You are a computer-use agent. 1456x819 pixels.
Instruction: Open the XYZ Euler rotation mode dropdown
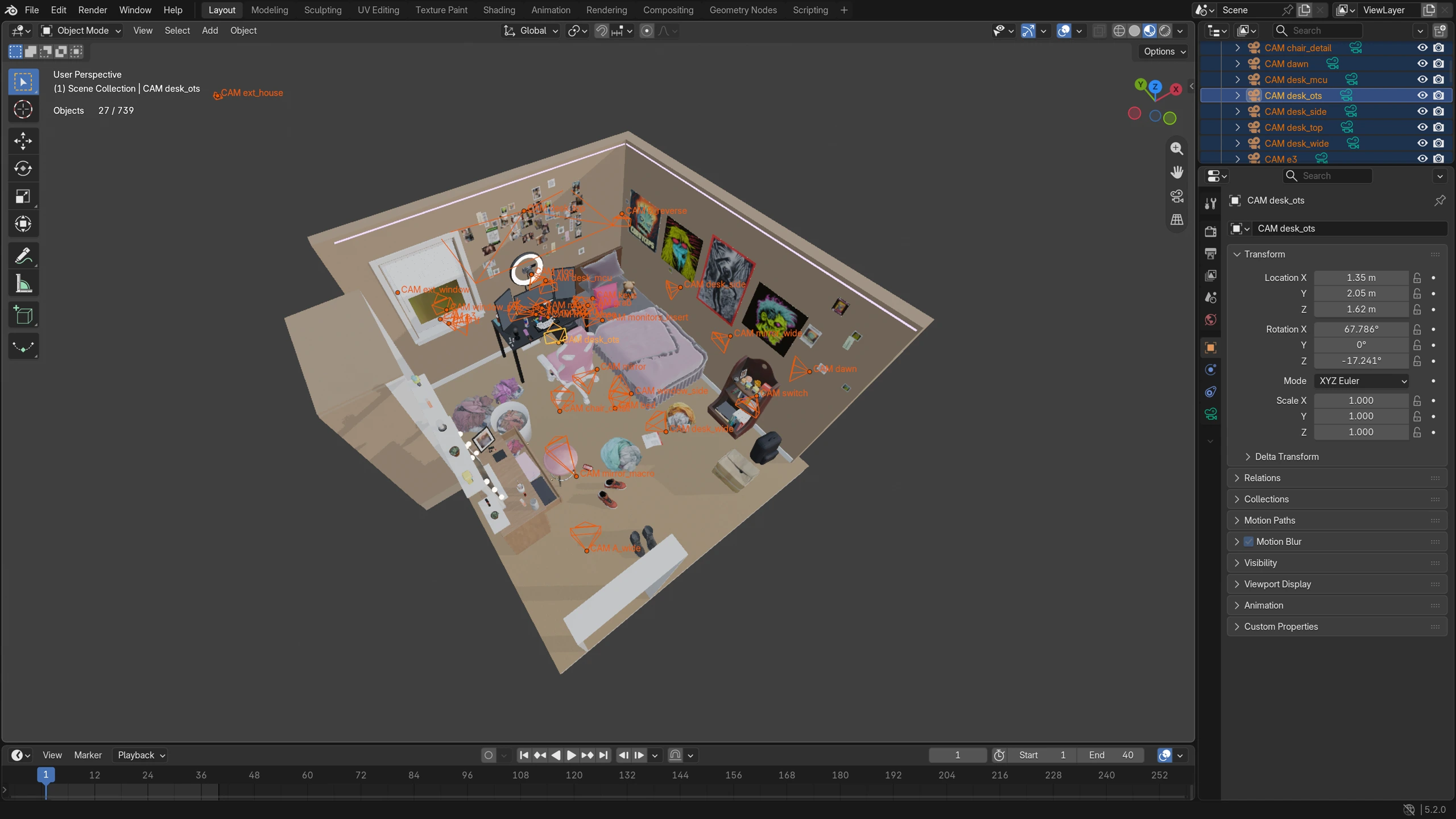(x=1362, y=381)
